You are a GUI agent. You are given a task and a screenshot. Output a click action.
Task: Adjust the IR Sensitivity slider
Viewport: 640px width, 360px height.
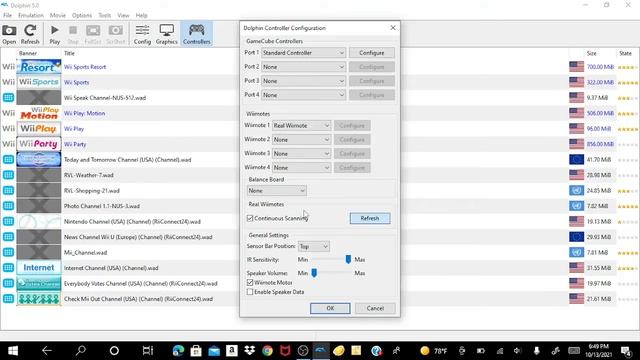348,260
